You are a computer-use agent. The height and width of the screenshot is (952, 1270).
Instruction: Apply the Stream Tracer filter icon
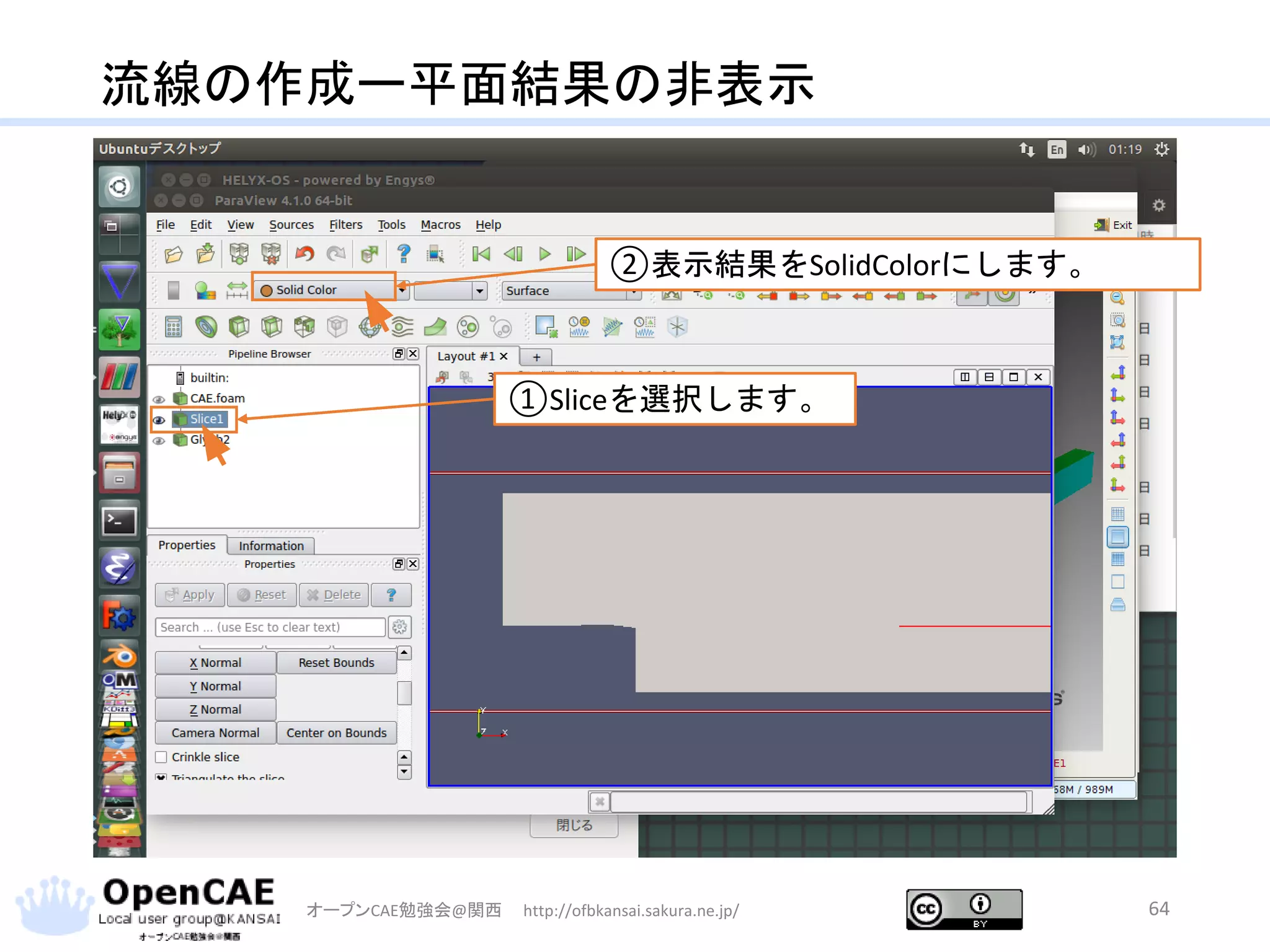pyautogui.click(x=402, y=327)
